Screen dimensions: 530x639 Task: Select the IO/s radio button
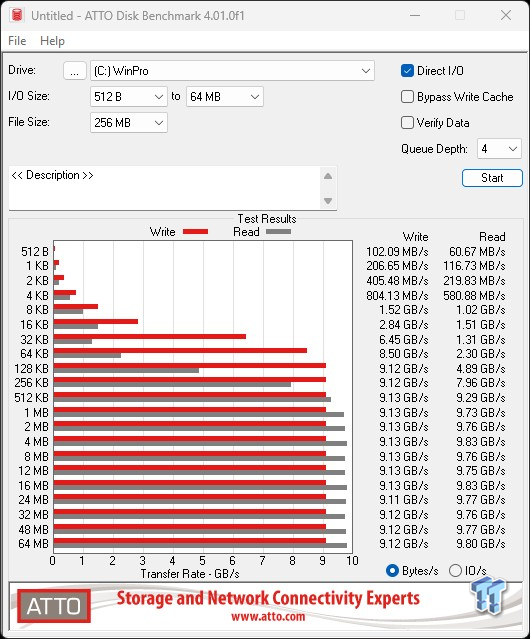coord(455,571)
